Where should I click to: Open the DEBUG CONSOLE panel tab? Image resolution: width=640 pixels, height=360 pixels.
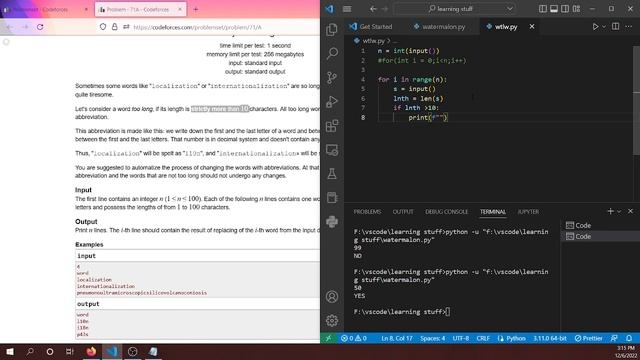(447, 211)
